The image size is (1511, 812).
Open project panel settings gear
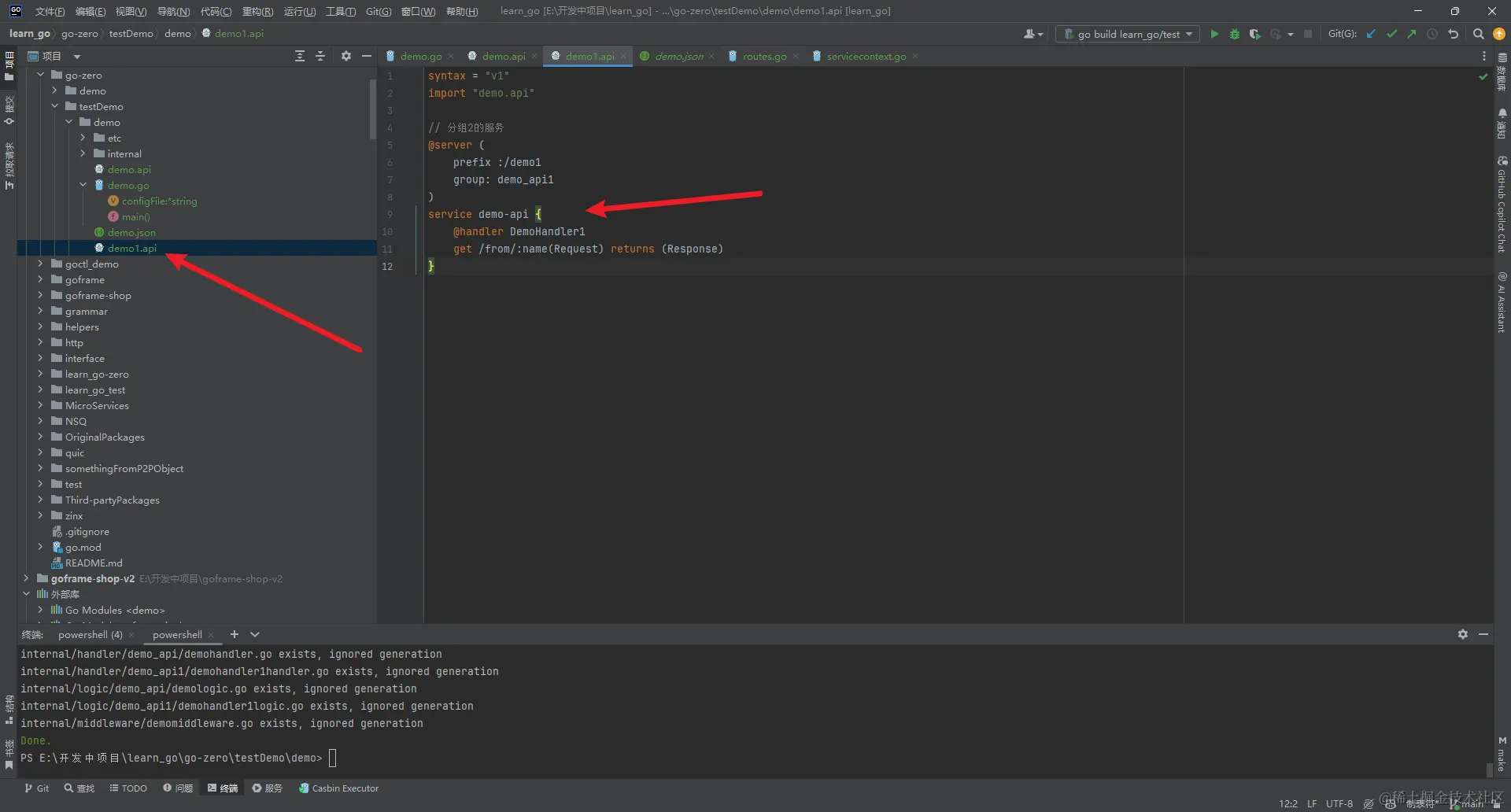pos(346,56)
